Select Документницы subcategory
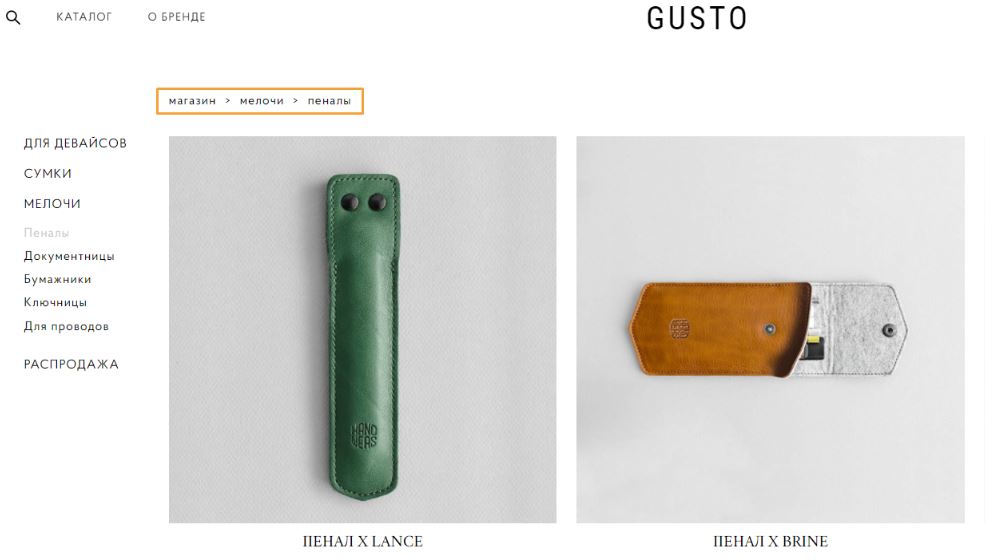This screenshot has width=985, height=560. [69, 256]
